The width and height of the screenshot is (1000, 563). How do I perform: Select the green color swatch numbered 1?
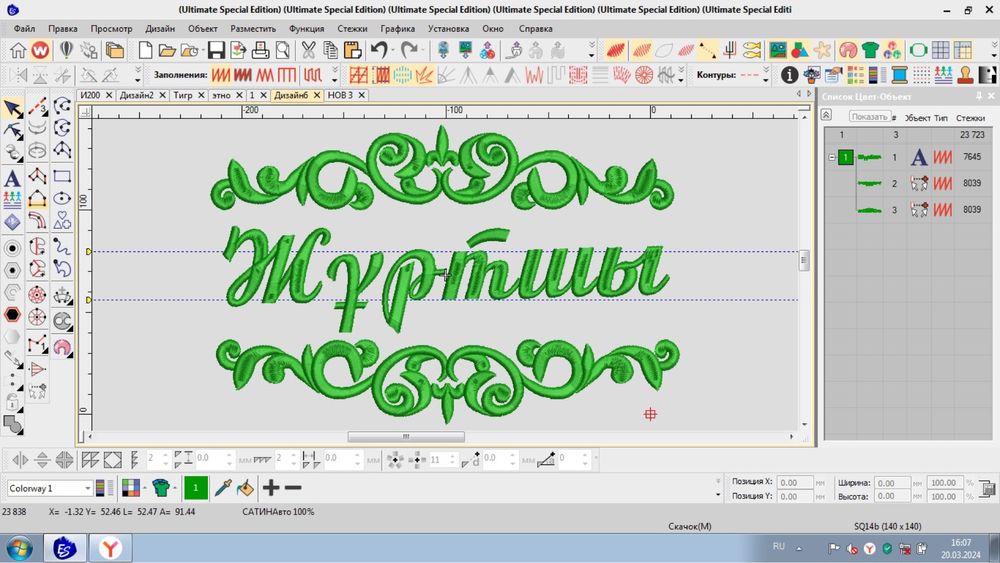[195, 488]
